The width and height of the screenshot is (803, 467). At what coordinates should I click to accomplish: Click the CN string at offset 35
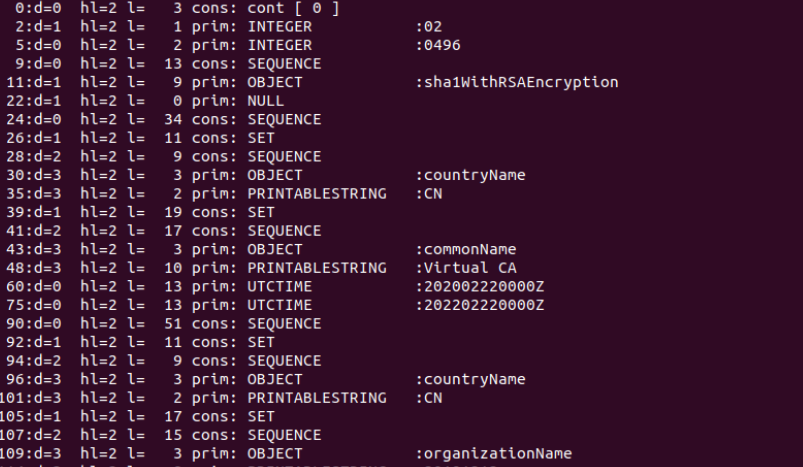tap(428, 194)
